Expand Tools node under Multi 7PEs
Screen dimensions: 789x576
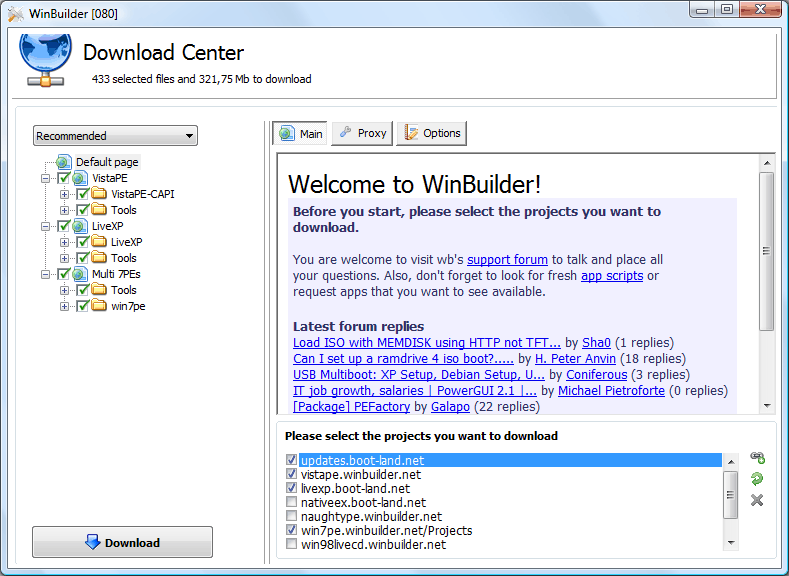64,290
